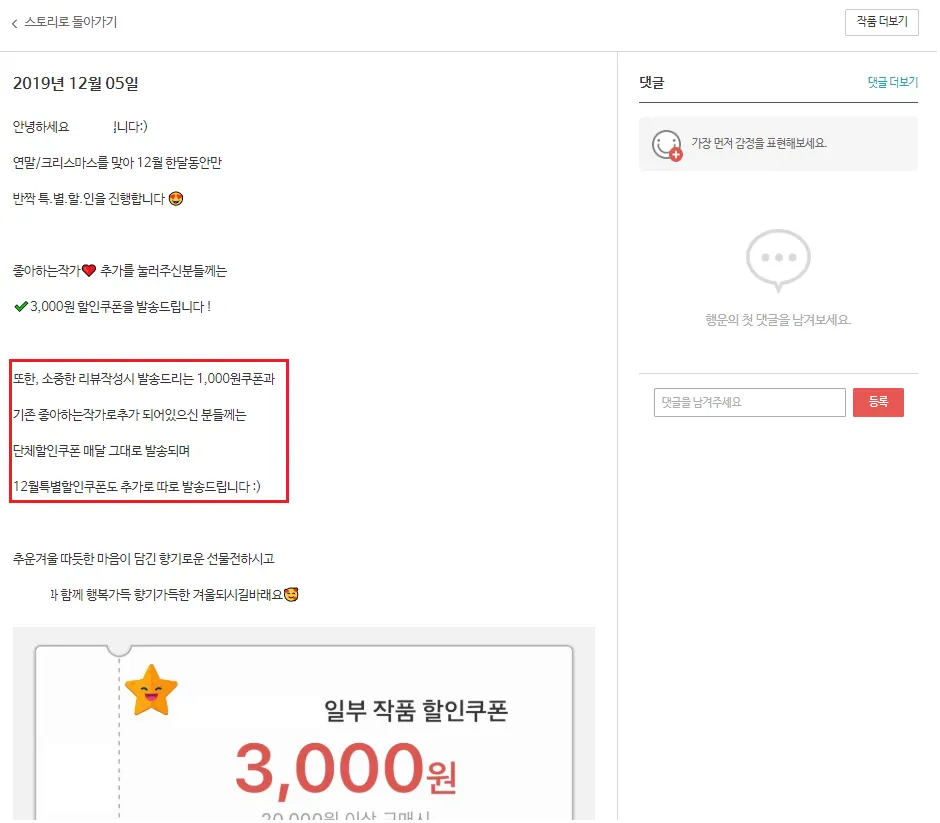Submit comment with the red 등록 button
This screenshot has height=823, width=940.
pyautogui.click(x=880, y=403)
